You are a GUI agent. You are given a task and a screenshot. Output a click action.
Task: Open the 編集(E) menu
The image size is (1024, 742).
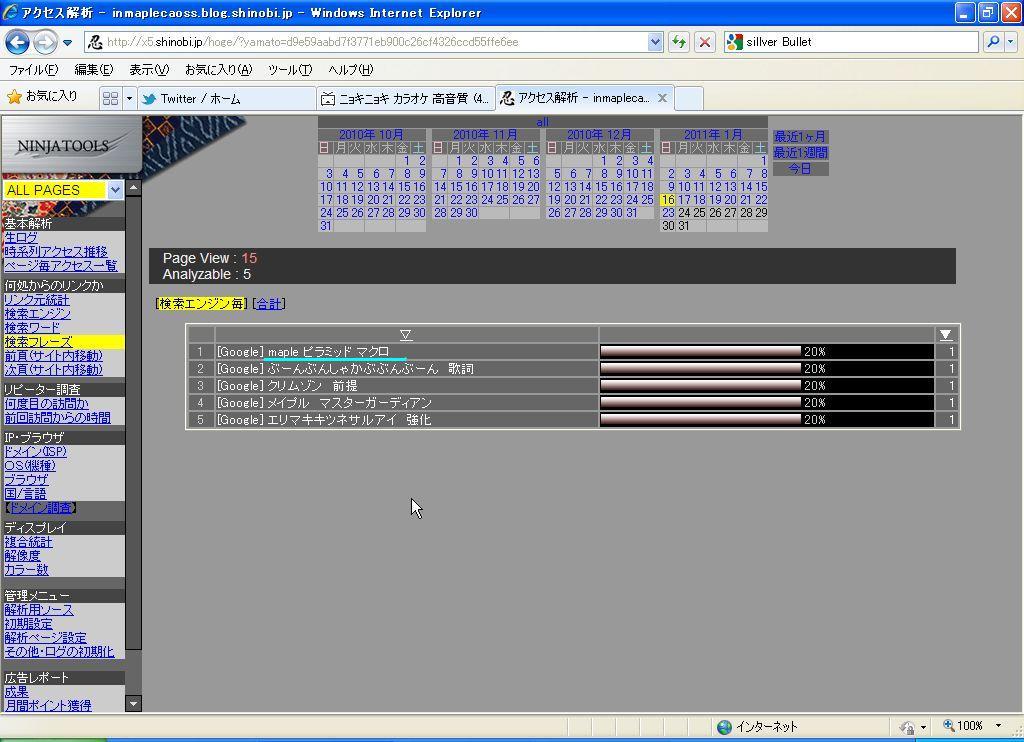[93, 69]
